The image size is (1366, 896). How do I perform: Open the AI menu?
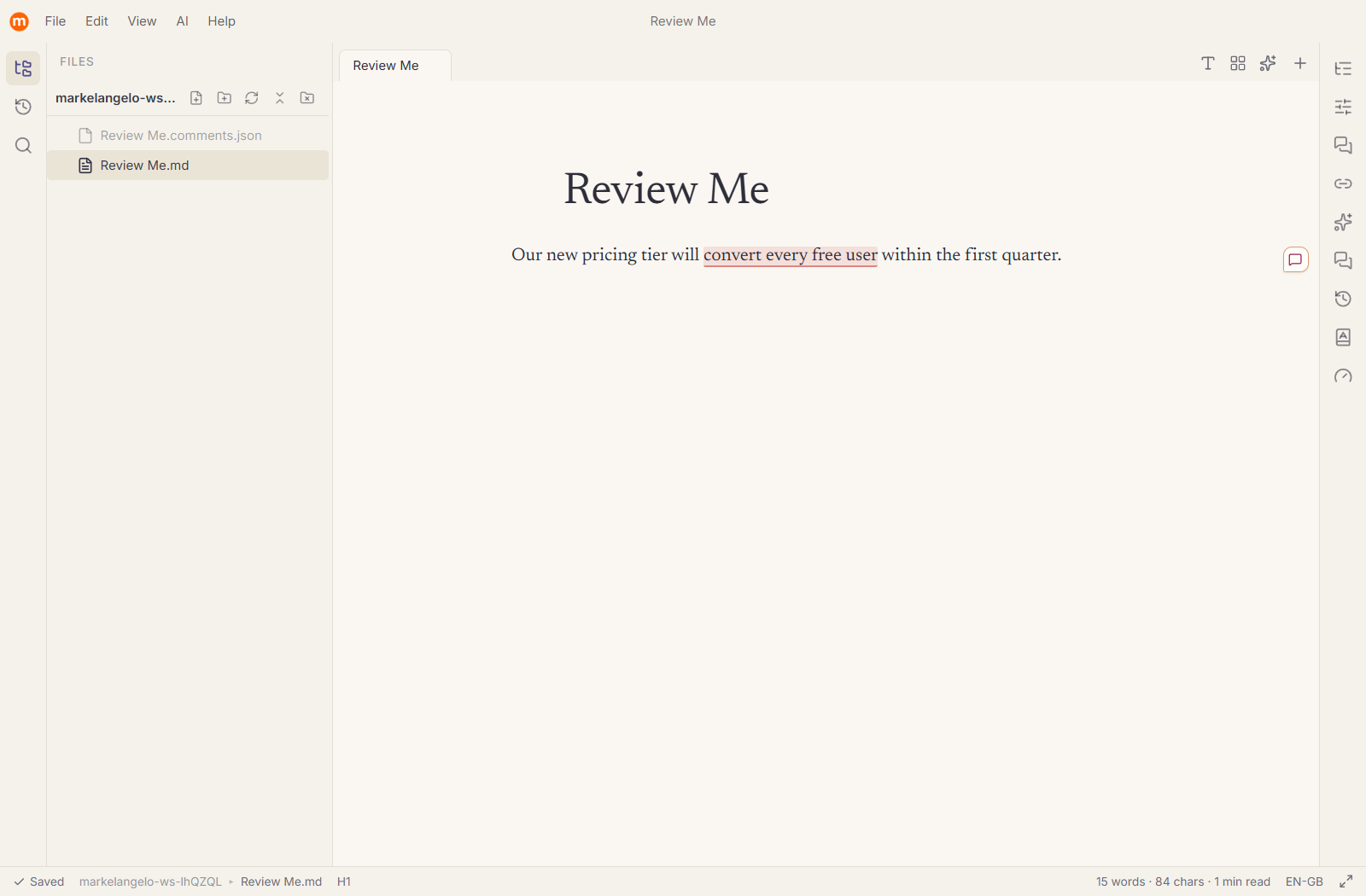182,21
